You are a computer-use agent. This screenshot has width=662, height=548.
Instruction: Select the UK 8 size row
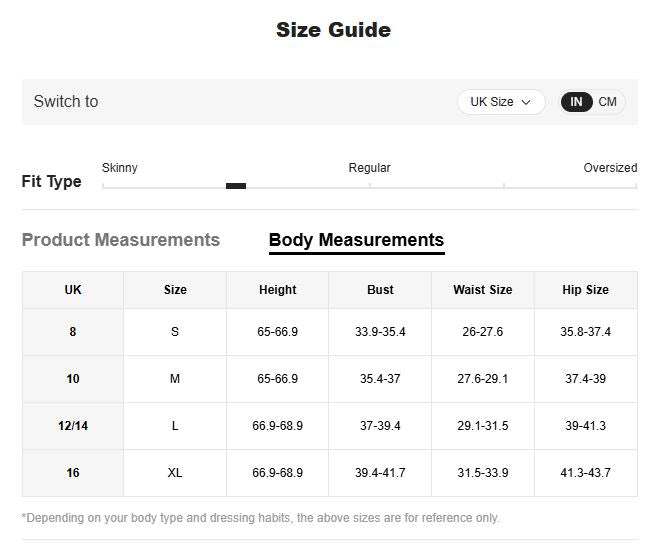(x=73, y=332)
